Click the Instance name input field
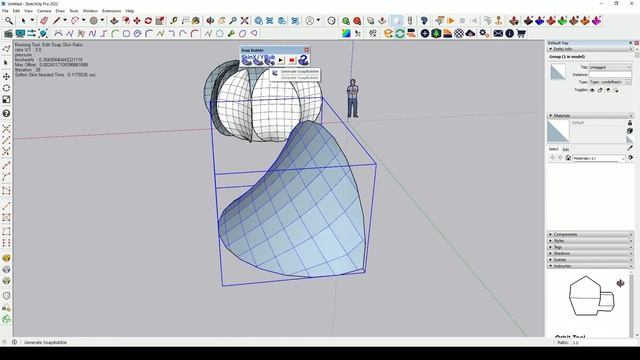Screen dimensions: 640x360 (610, 75)
